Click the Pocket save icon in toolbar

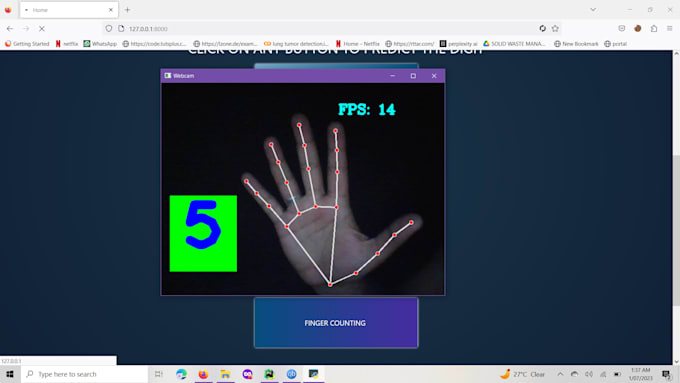coord(621,29)
